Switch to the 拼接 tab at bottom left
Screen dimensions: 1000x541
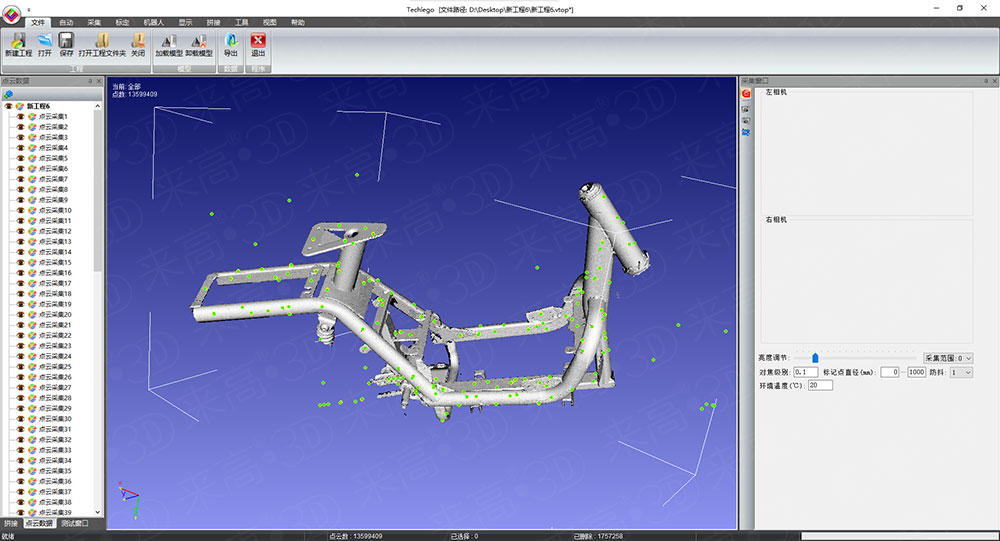(x=11, y=523)
